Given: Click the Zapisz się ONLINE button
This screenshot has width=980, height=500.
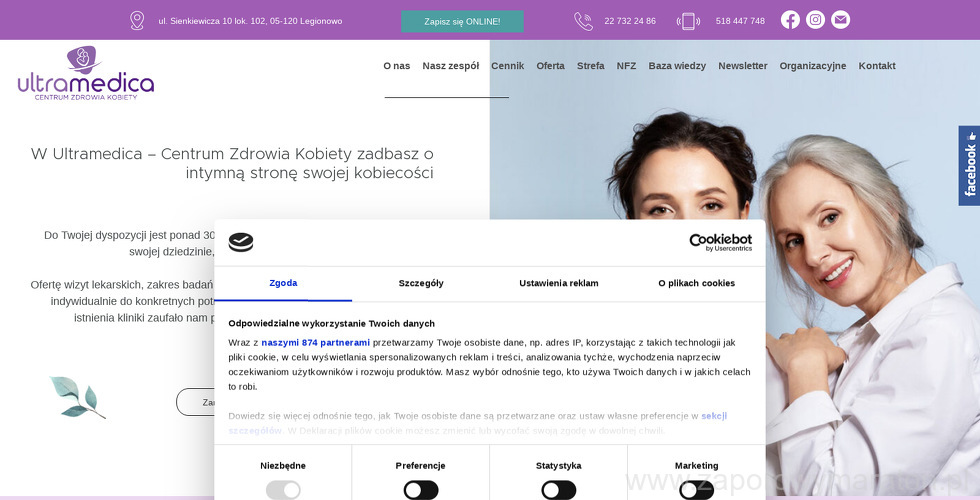Looking at the screenshot, I should [x=462, y=21].
